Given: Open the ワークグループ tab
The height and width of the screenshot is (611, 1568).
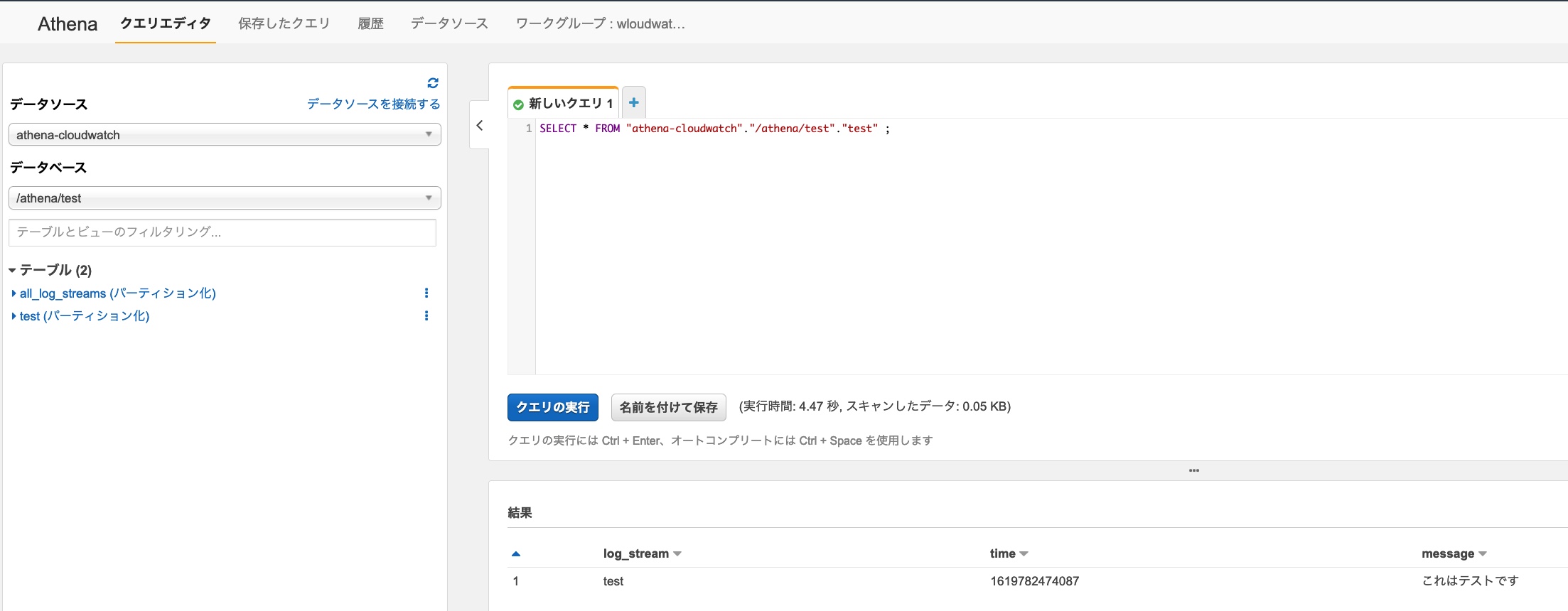Looking at the screenshot, I should (600, 23).
